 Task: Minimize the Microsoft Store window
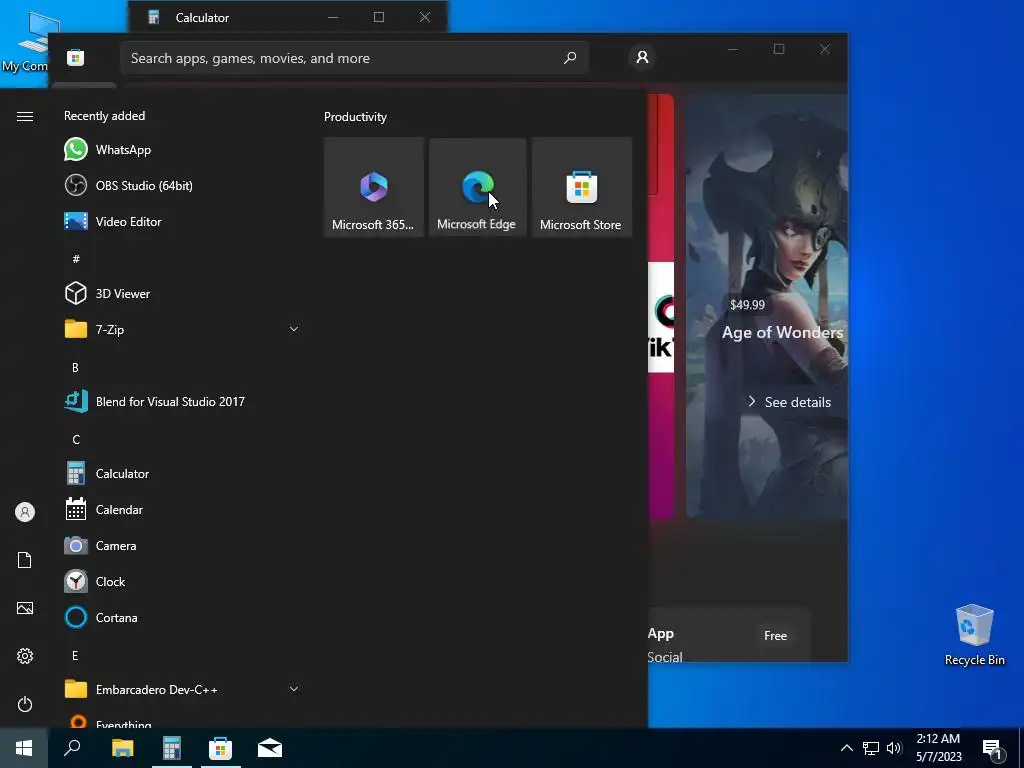click(x=733, y=49)
